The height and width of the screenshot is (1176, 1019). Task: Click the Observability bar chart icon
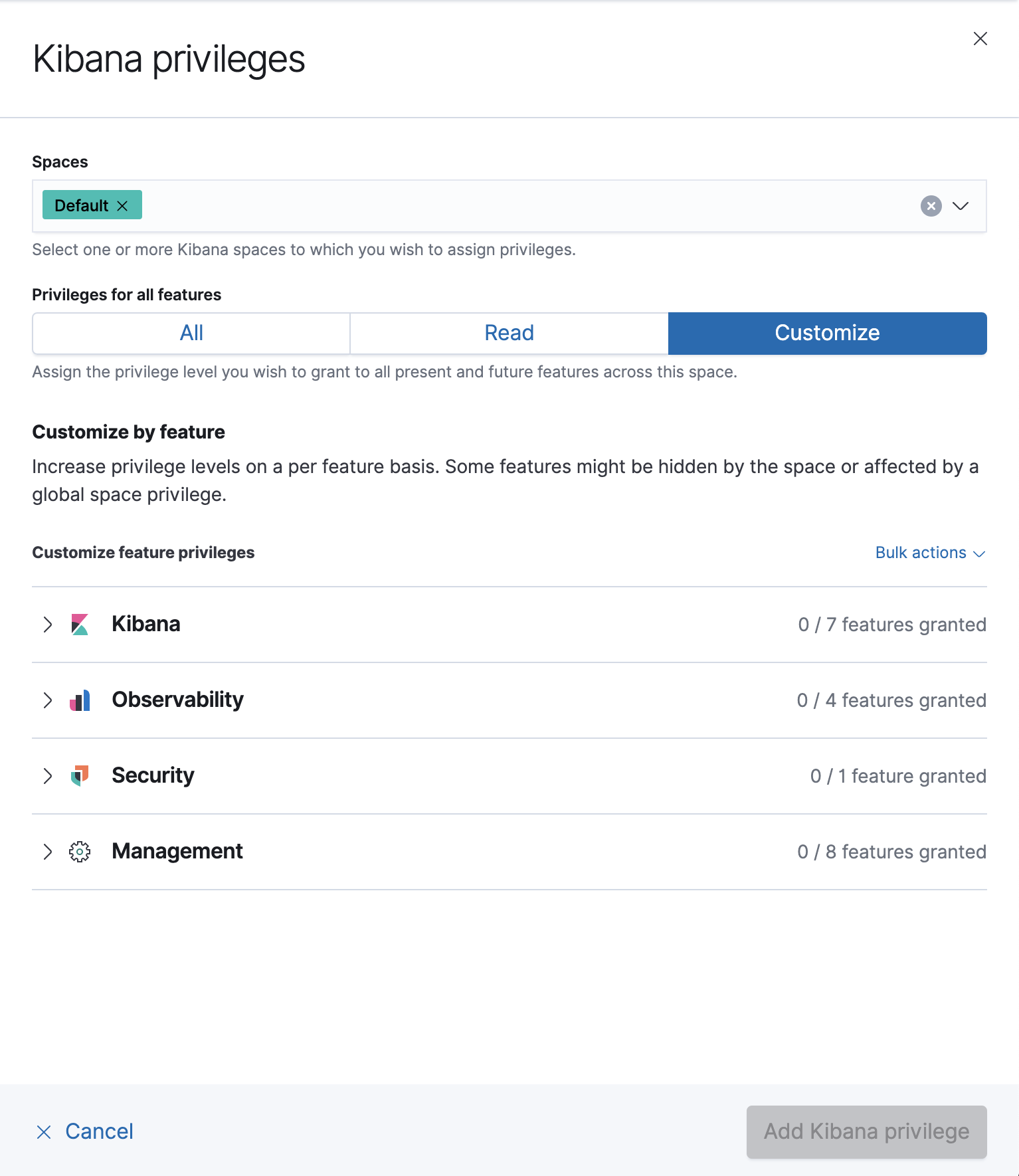coord(80,700)
